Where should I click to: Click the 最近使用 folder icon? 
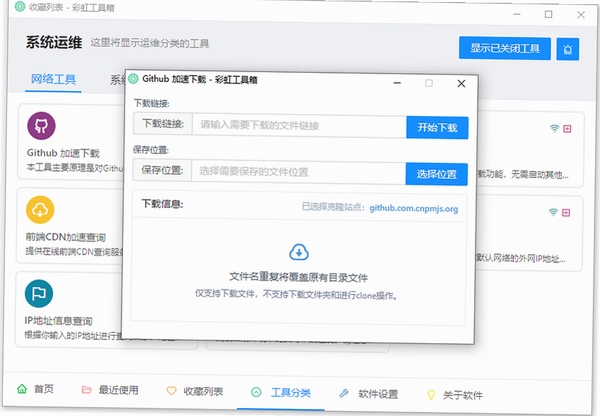(87, 390)
